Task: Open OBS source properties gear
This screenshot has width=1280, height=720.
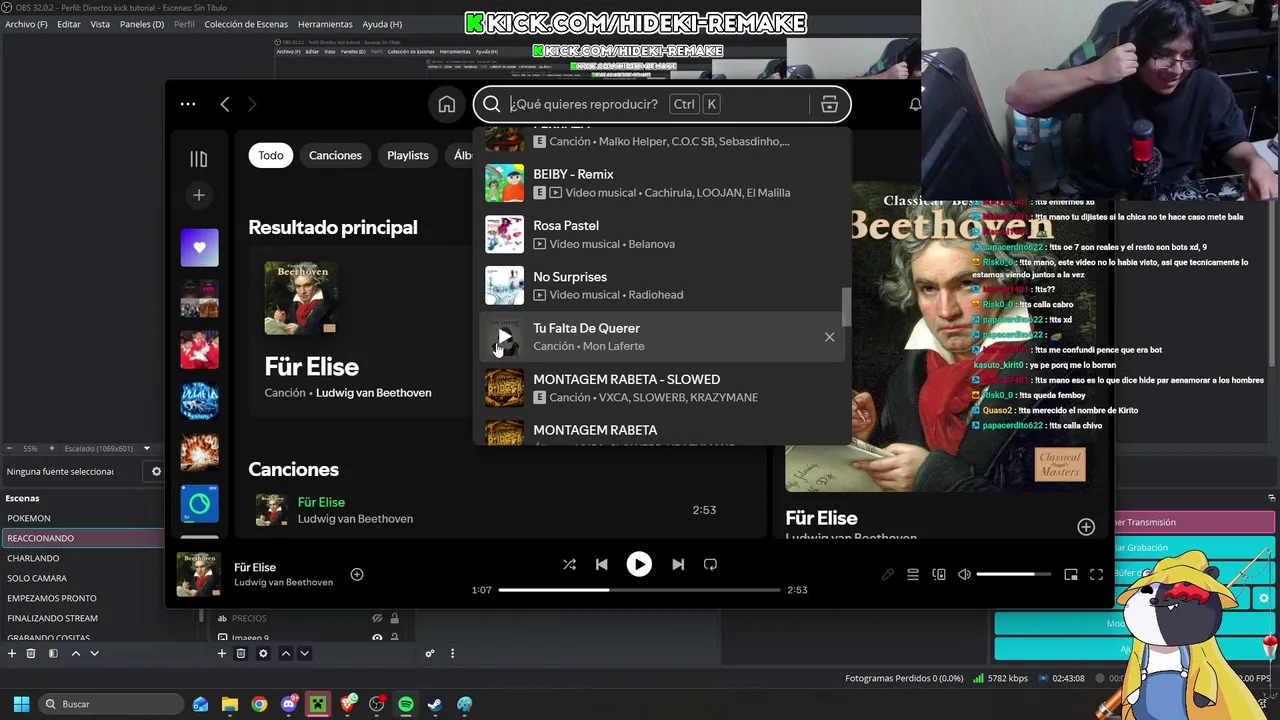Action: [x=263, y=653]
